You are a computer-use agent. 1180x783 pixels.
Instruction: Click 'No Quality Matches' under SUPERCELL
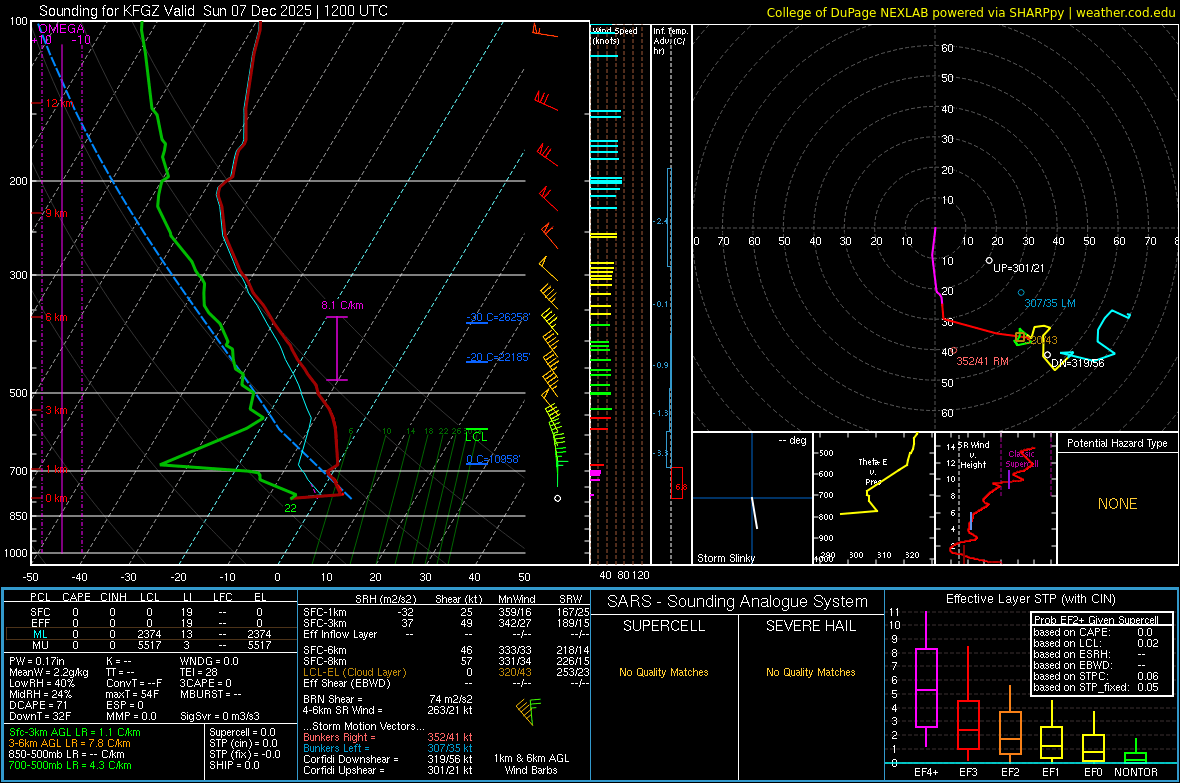point(664,672)
